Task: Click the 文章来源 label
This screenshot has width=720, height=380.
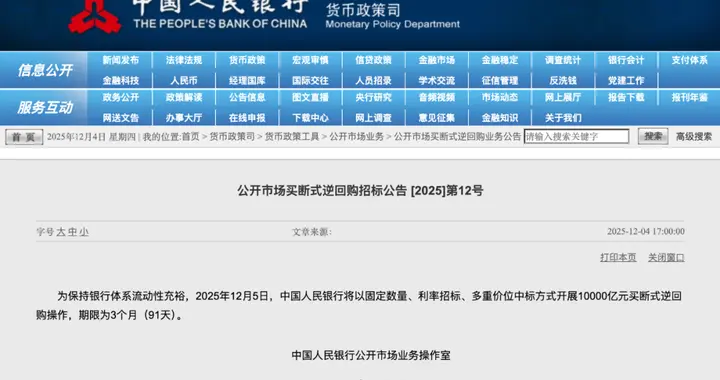Action: [x=312, y=232]
